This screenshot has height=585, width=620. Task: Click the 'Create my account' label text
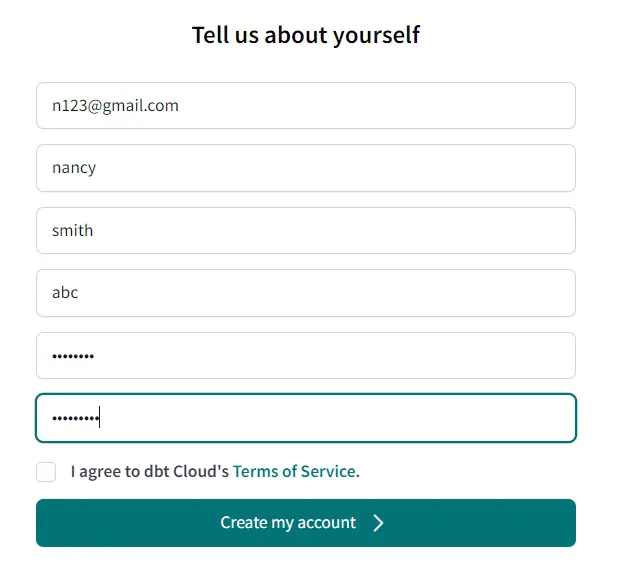[288, 523]
